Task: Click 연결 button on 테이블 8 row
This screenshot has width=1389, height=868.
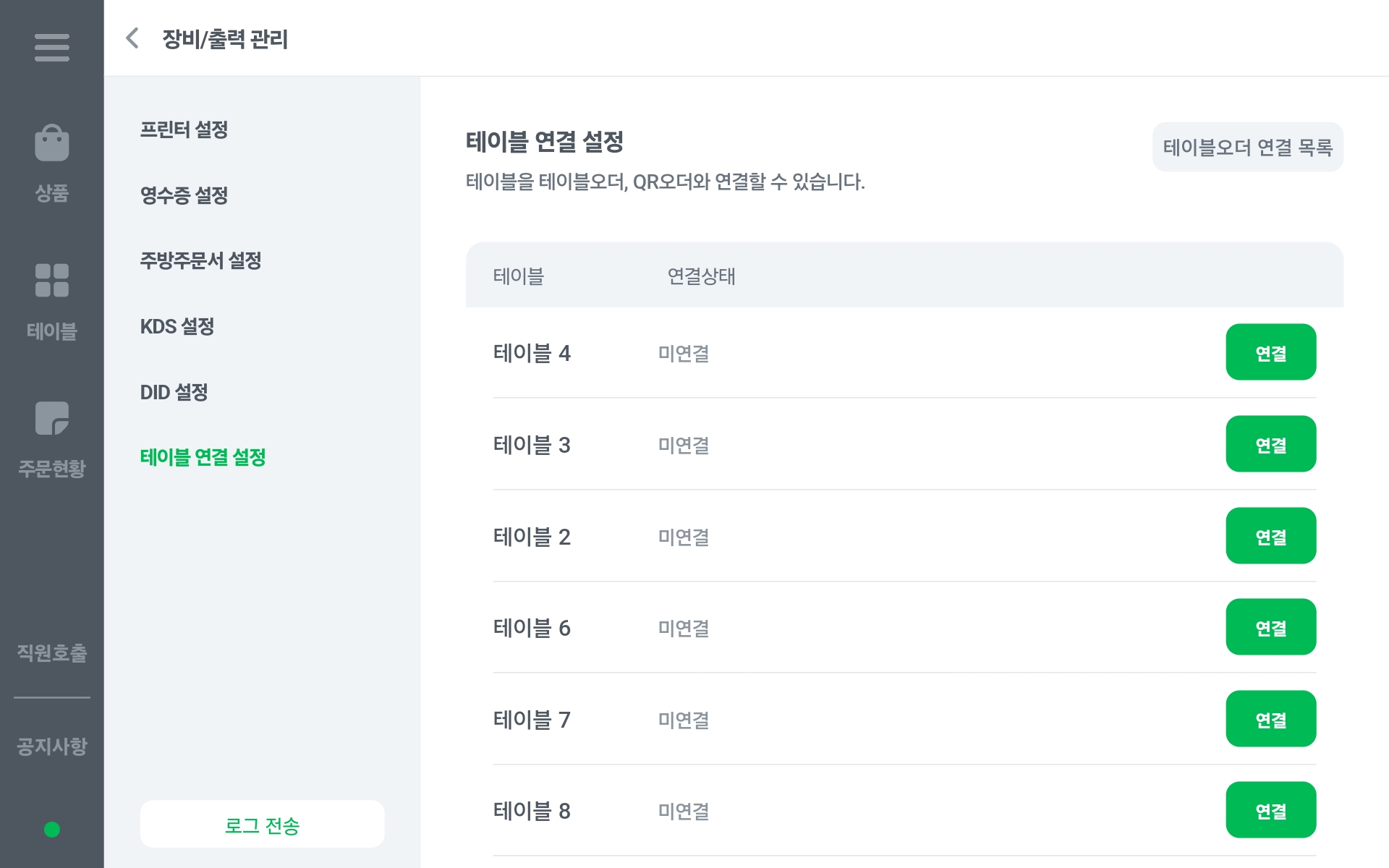Action: (1270, 810)
